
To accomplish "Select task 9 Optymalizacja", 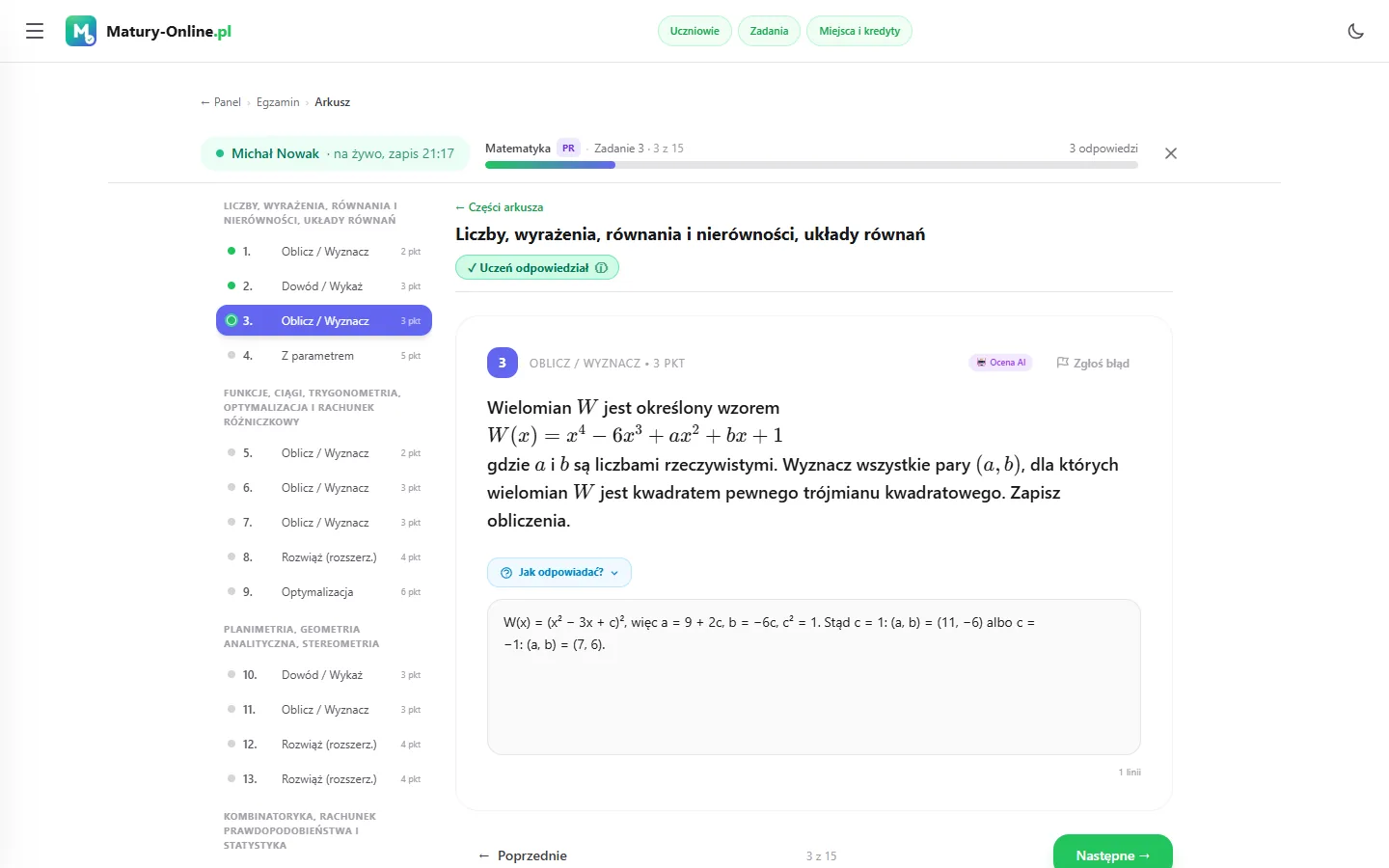I will (x=324, y=592).
